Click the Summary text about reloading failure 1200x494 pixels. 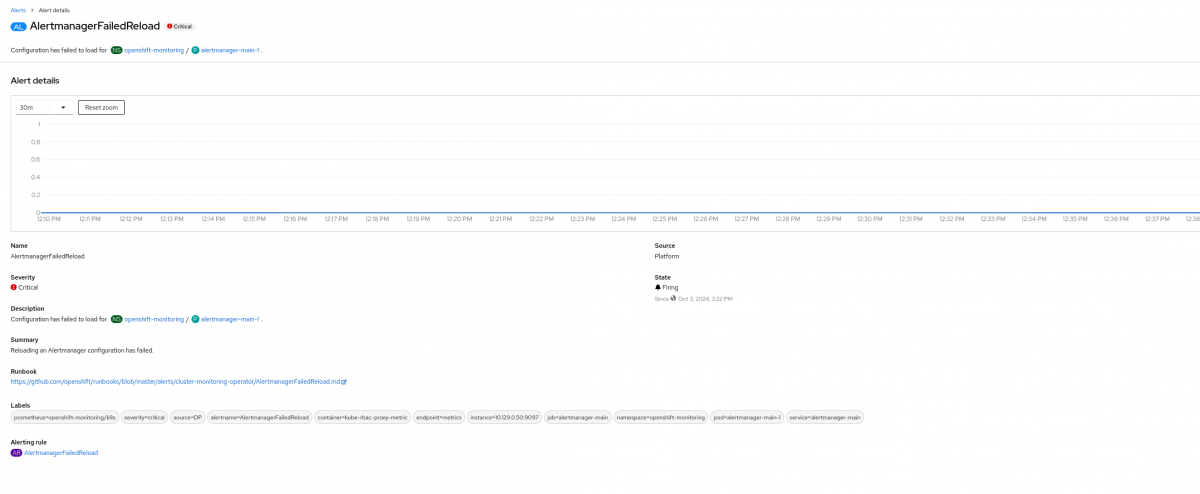click(82, 351)
